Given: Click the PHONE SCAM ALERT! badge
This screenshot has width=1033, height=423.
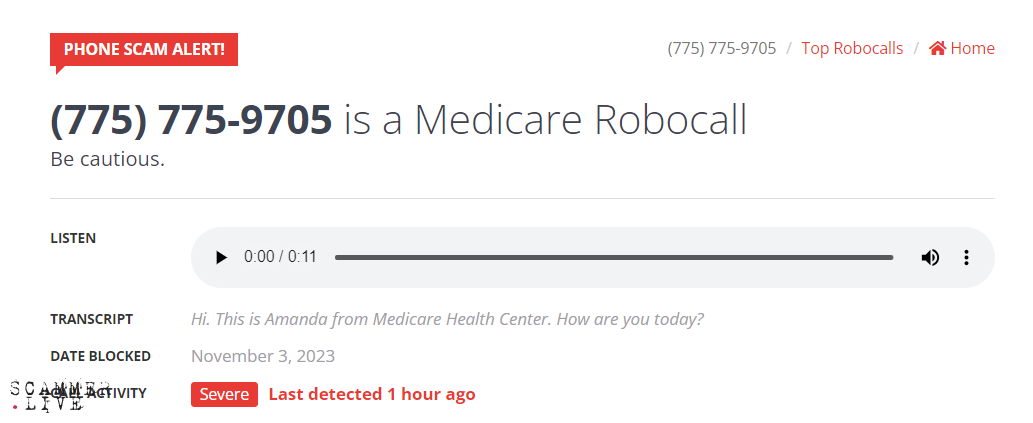Looking at the screenshot, I should coord(144,49).
